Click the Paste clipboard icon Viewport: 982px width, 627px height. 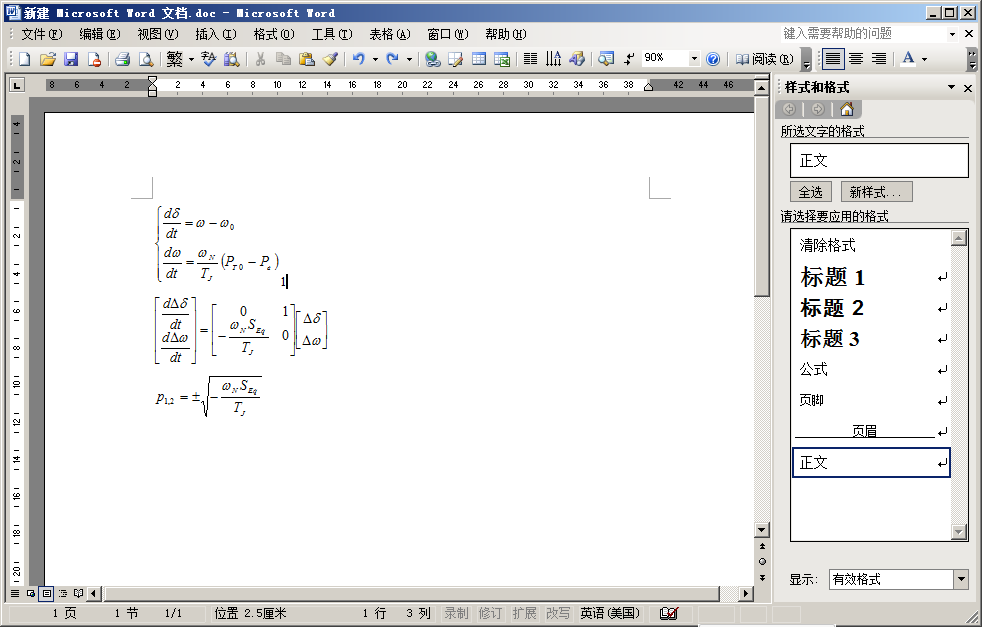coord(306,59)
